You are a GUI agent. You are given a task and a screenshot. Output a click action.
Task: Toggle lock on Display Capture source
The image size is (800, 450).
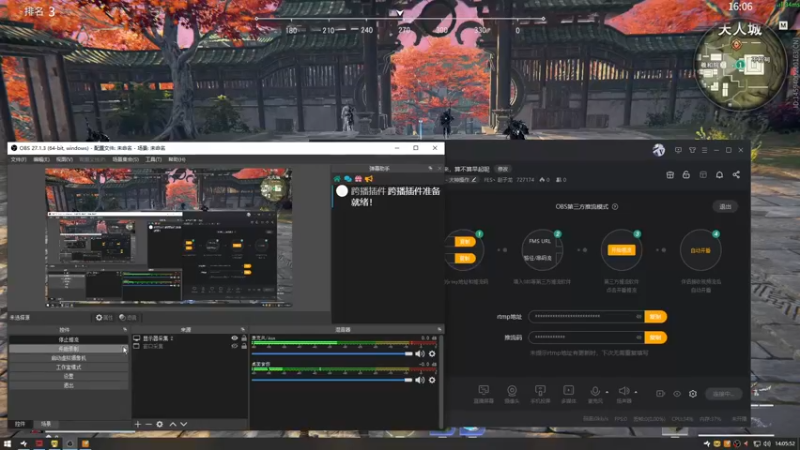(244, 338)
